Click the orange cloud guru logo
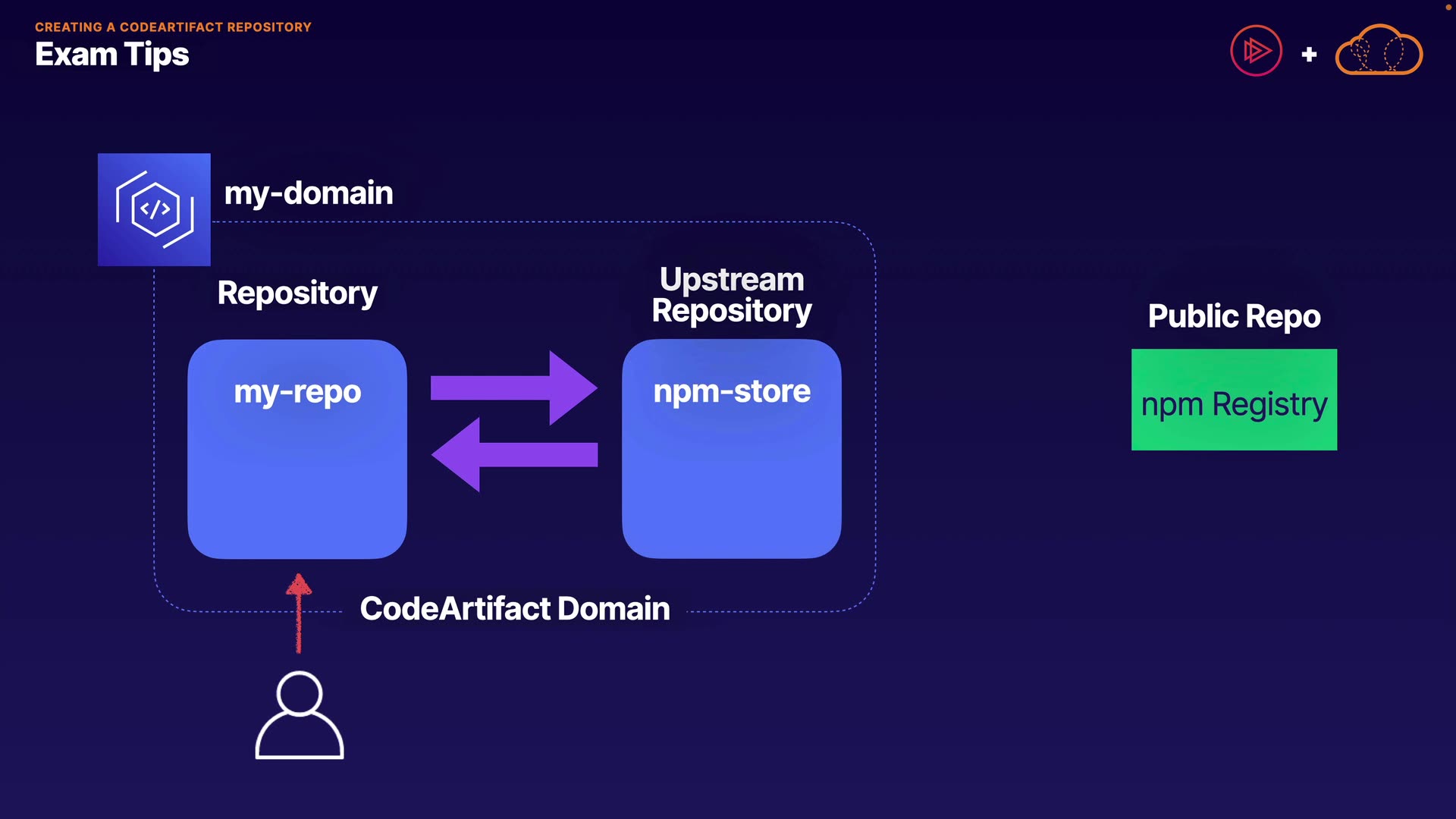Viewport: 1456px width, 819px height. coord(1379,52)
